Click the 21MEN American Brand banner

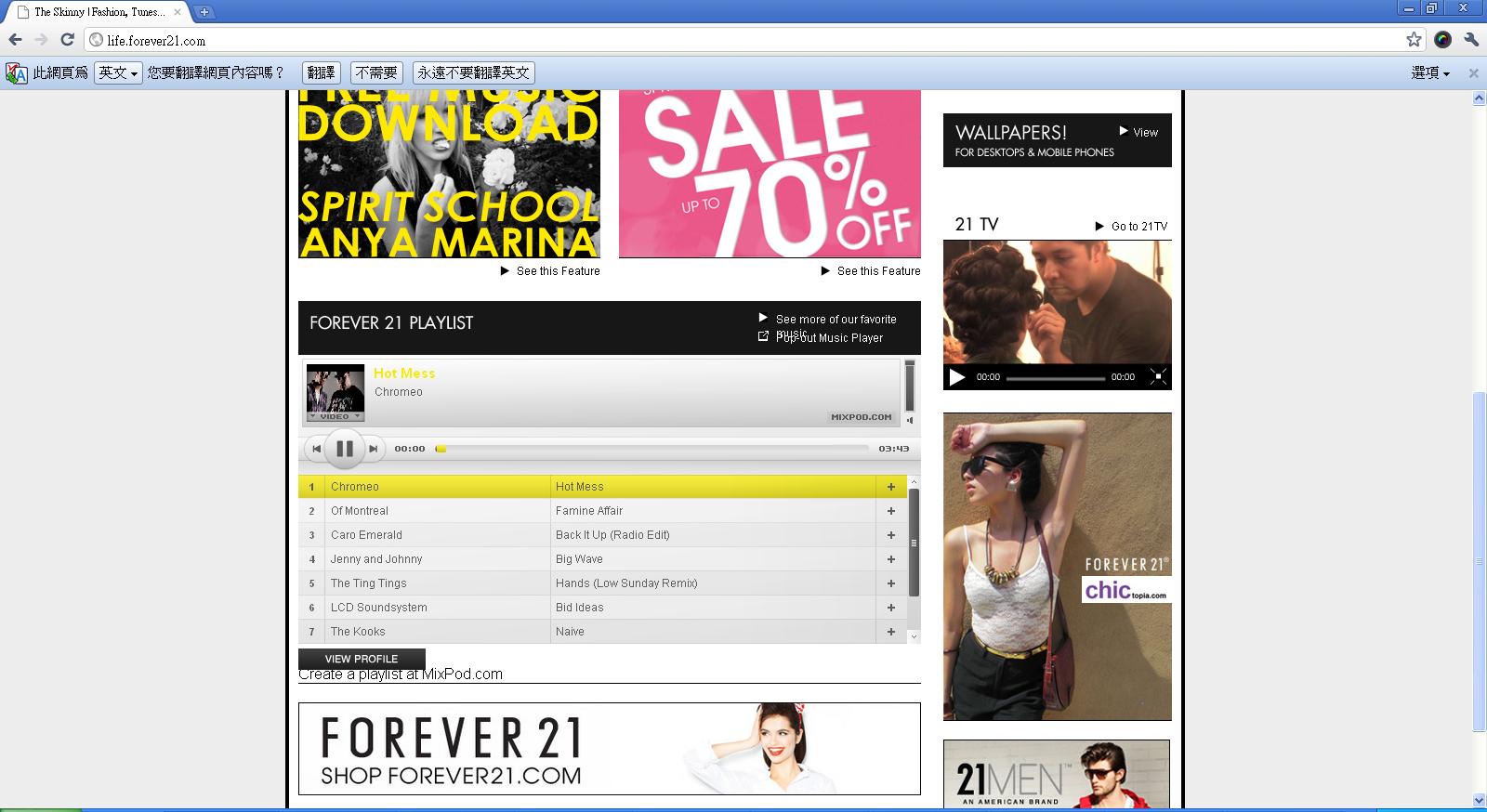point(1057,775)
